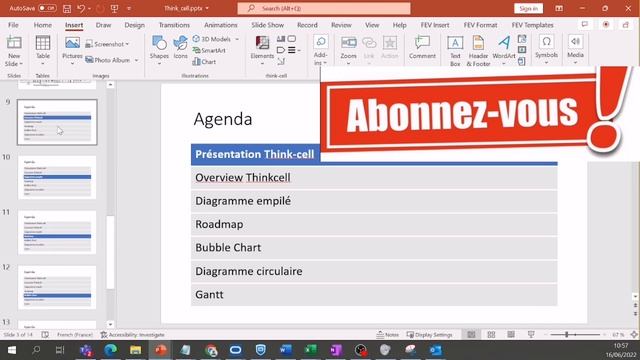This screenshot has height=360, width=640.
Task: Select slide 9 thumbnail
Action: pyautogui.click(x=57, y=122)
